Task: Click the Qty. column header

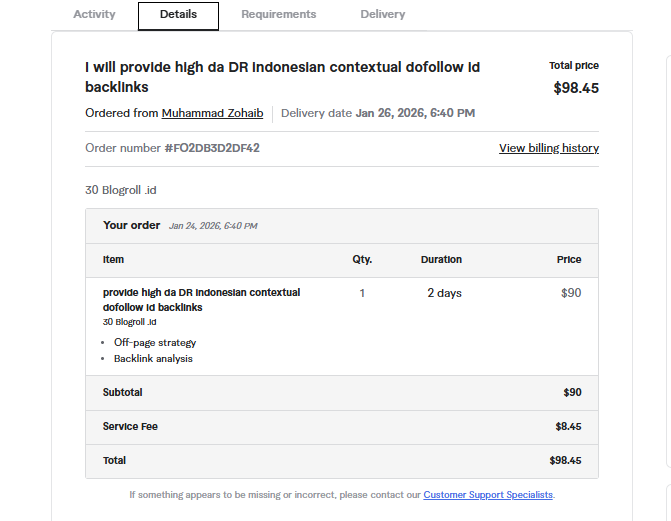Action: 362,260
